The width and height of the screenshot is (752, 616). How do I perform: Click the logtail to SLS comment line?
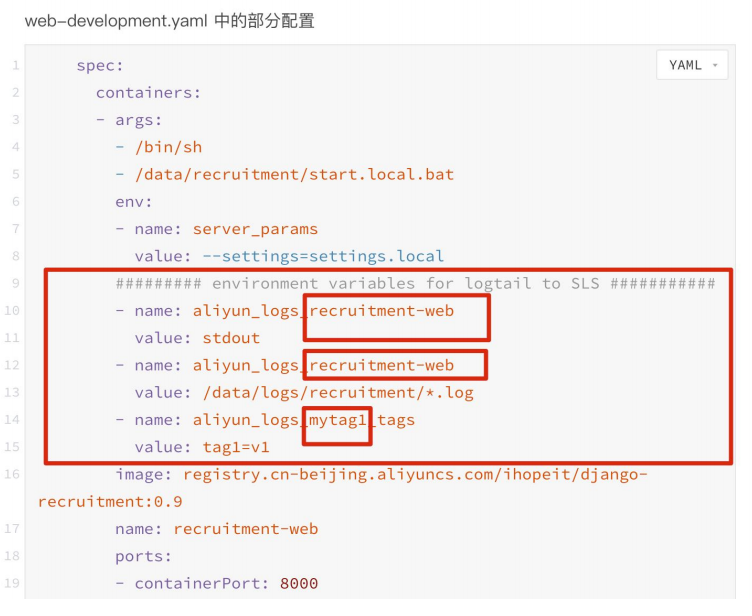pos(415,283)
